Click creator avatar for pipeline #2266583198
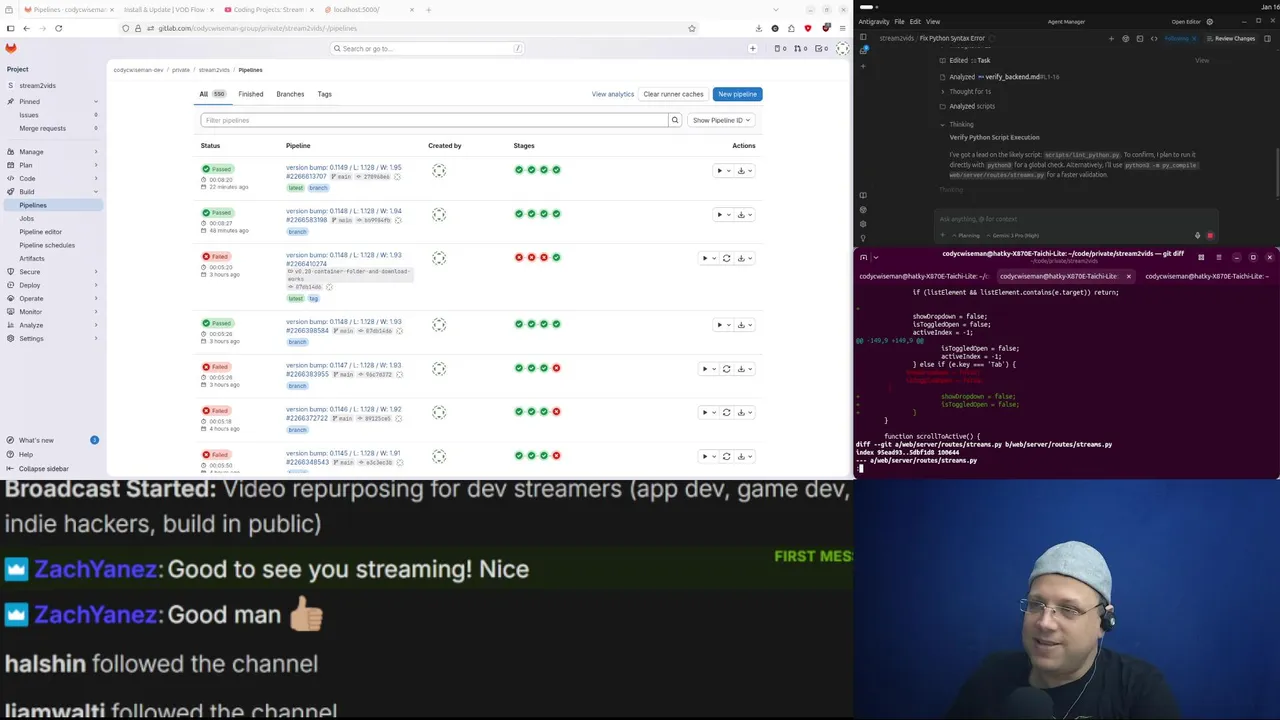The width and height of the screenshot is (1280, 720). pyautogui.click(x=439, y=214)
